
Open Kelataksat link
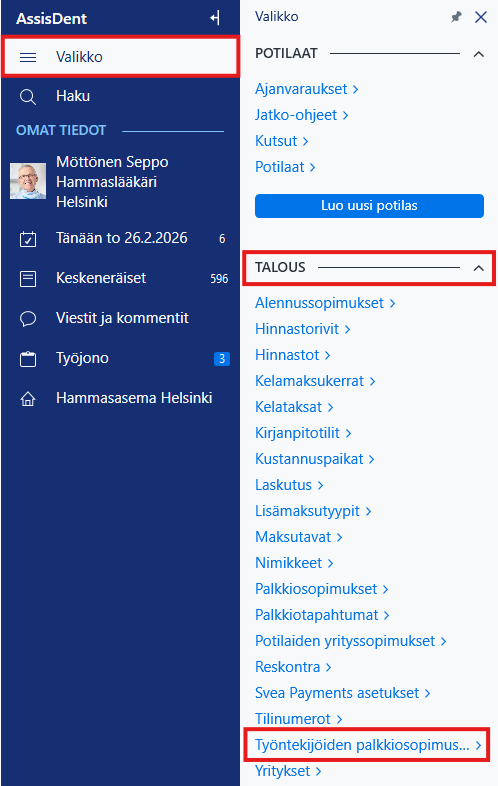(294, 407)
